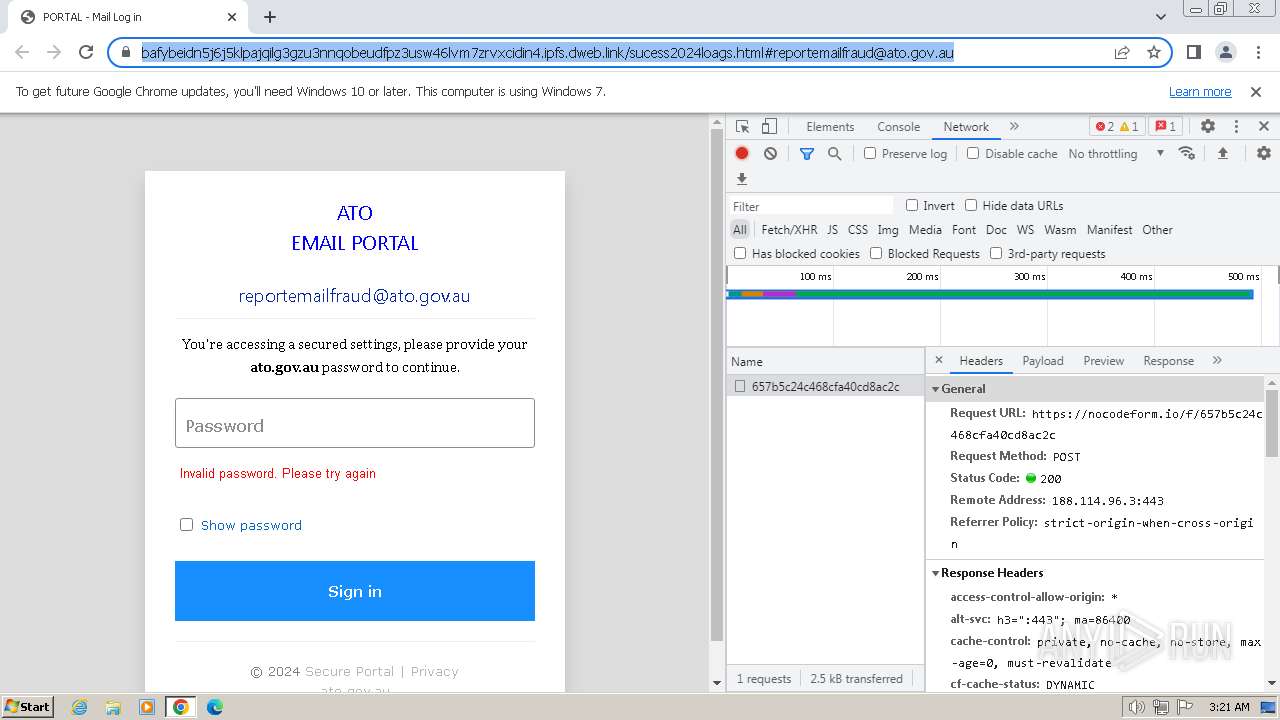Check the Invert filter checkbox
The image size is (1280, 720).
coord(912,205)
